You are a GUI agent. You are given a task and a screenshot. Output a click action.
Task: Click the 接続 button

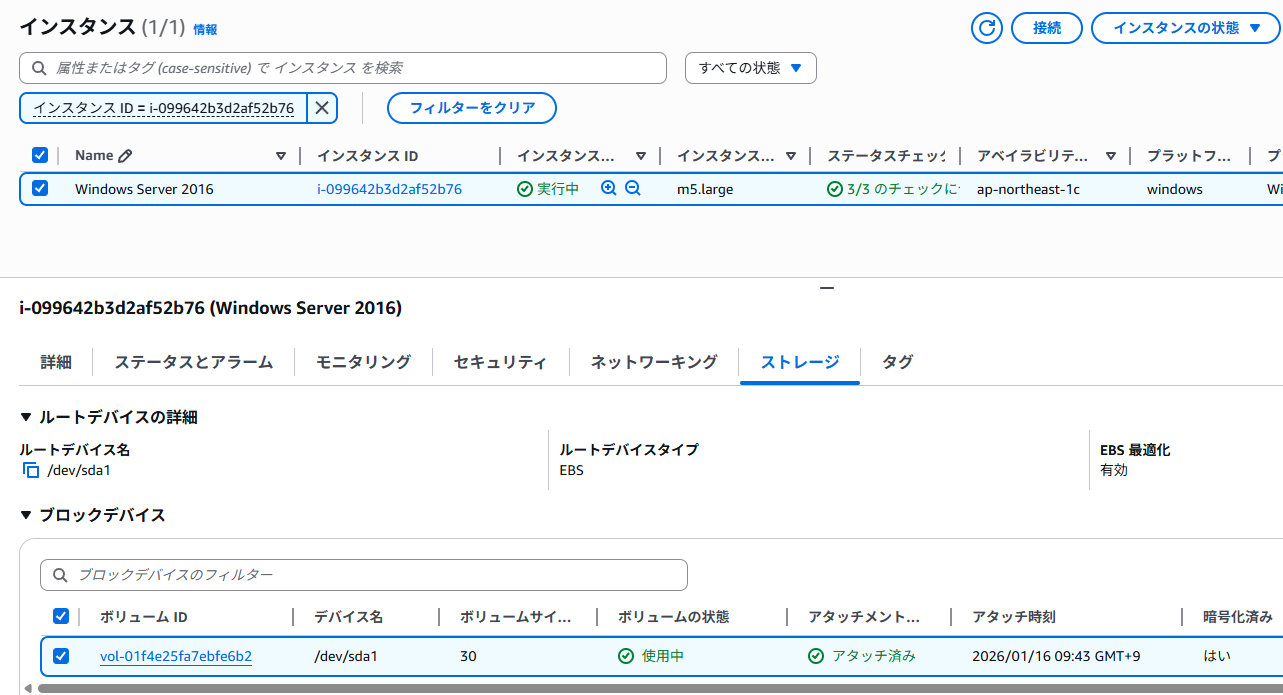1047,28
